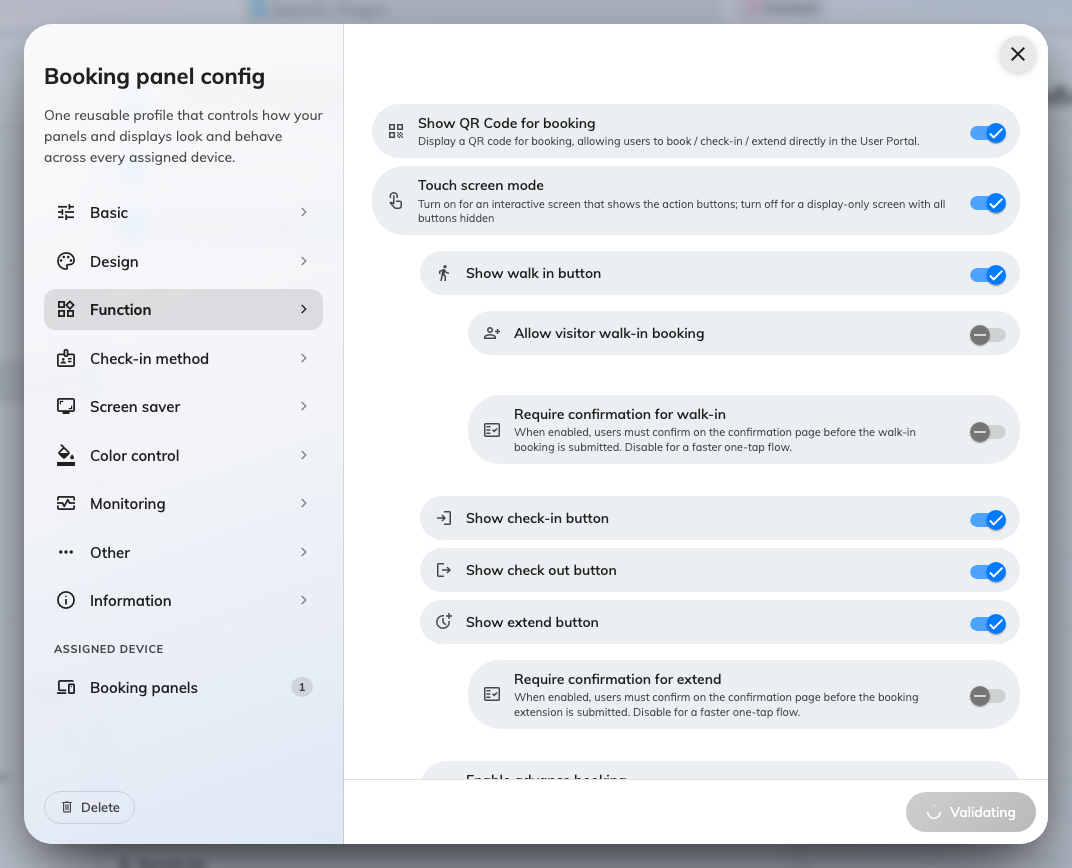Click the Booking panels count badge
This screenshot has height=868, width=1072.
click(x=302, y=687)
